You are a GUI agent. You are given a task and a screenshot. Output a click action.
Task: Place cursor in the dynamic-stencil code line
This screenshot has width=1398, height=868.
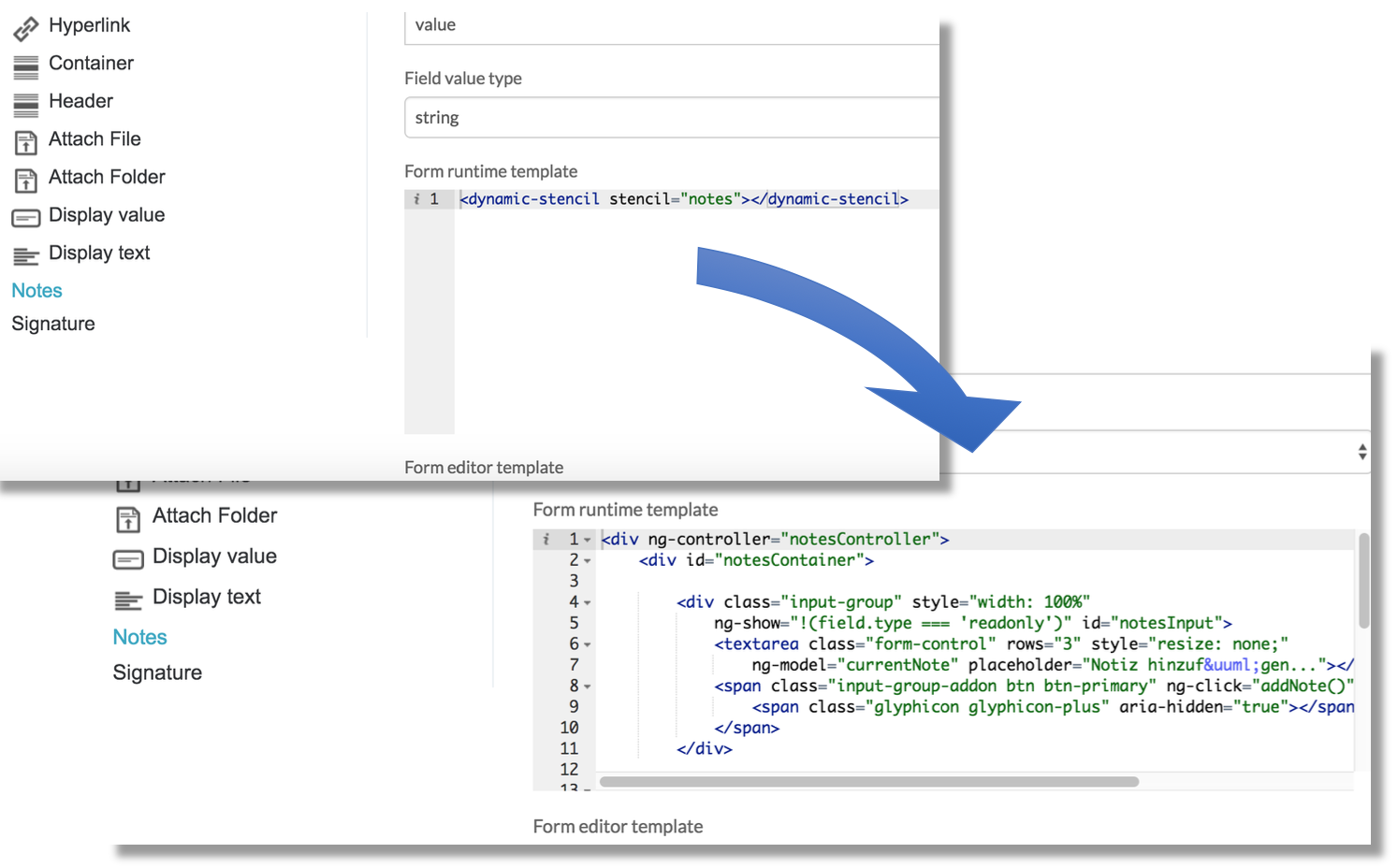(684, 199)
